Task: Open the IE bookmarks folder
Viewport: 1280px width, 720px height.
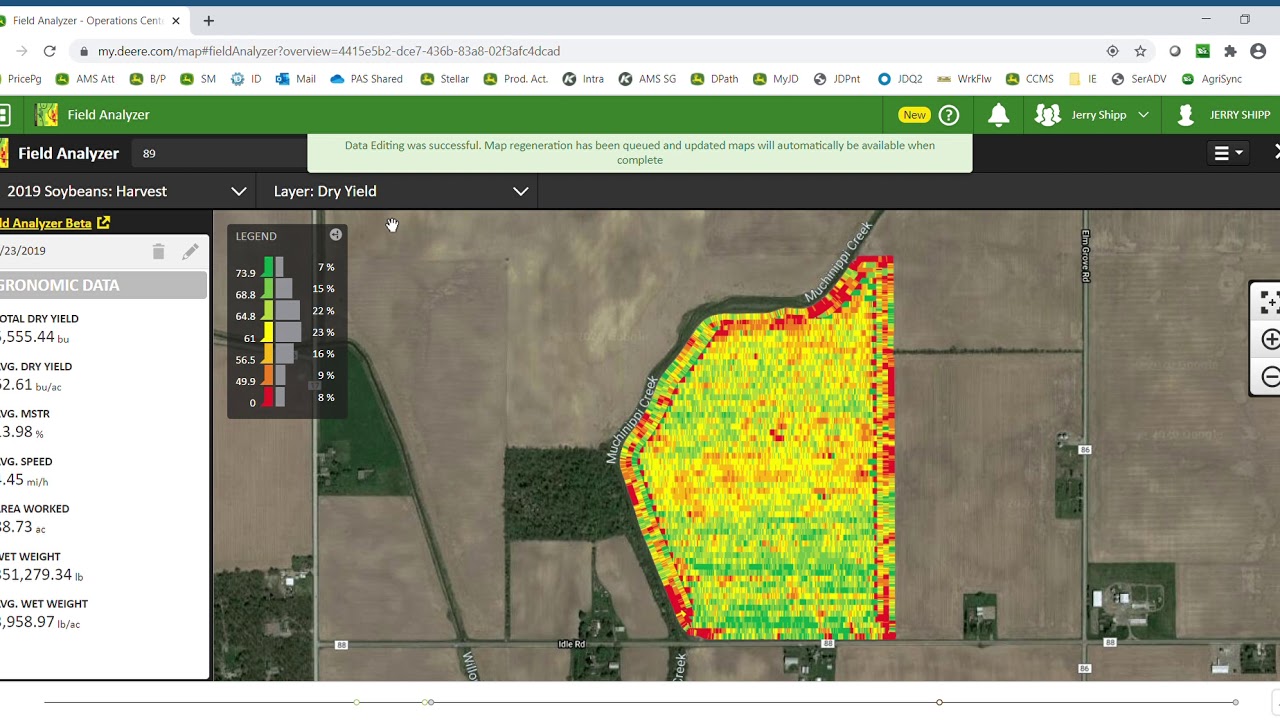Action: pos(1083,79)
